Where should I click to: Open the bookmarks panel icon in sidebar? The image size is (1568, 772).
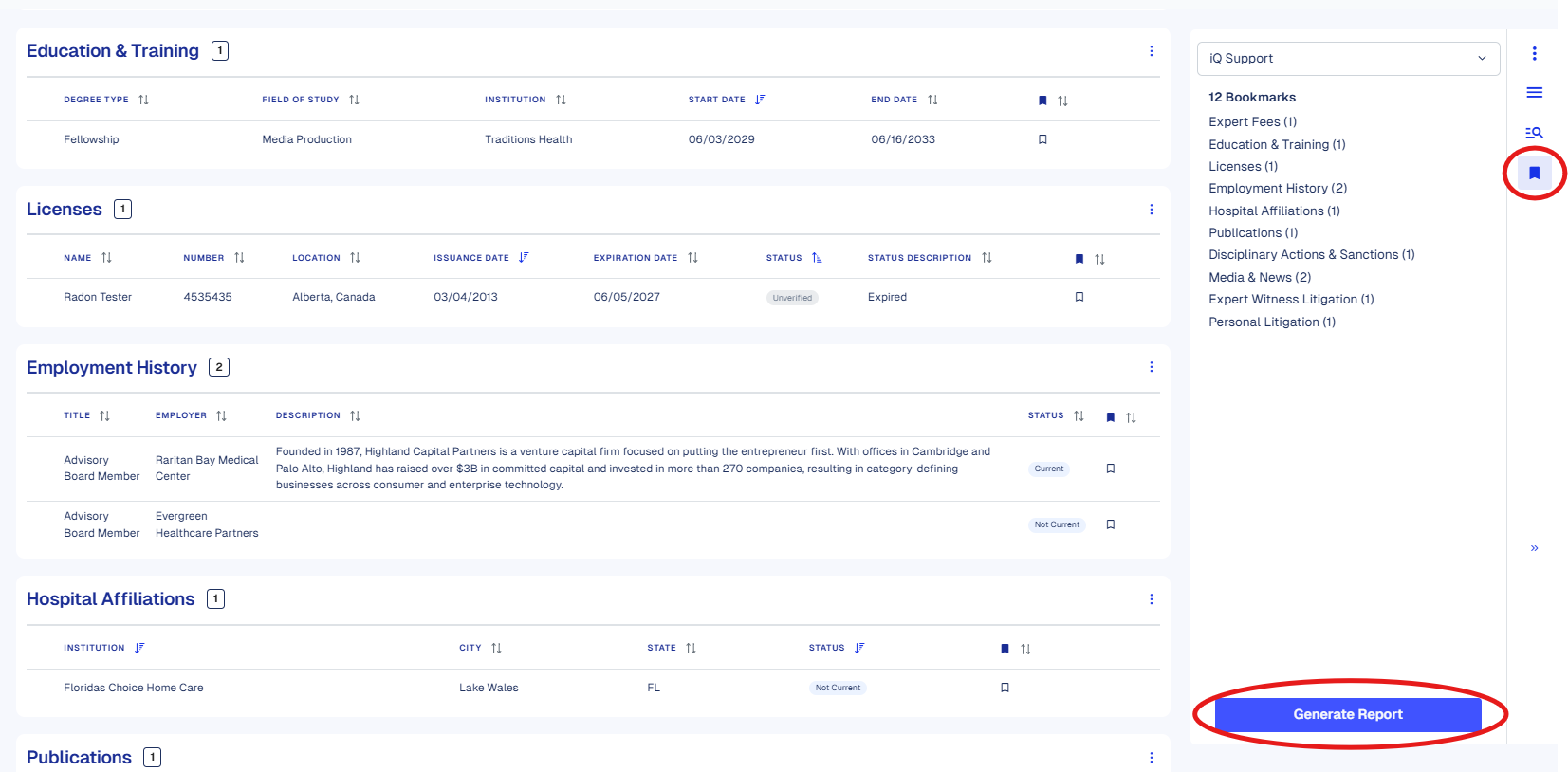[1534, 173]
